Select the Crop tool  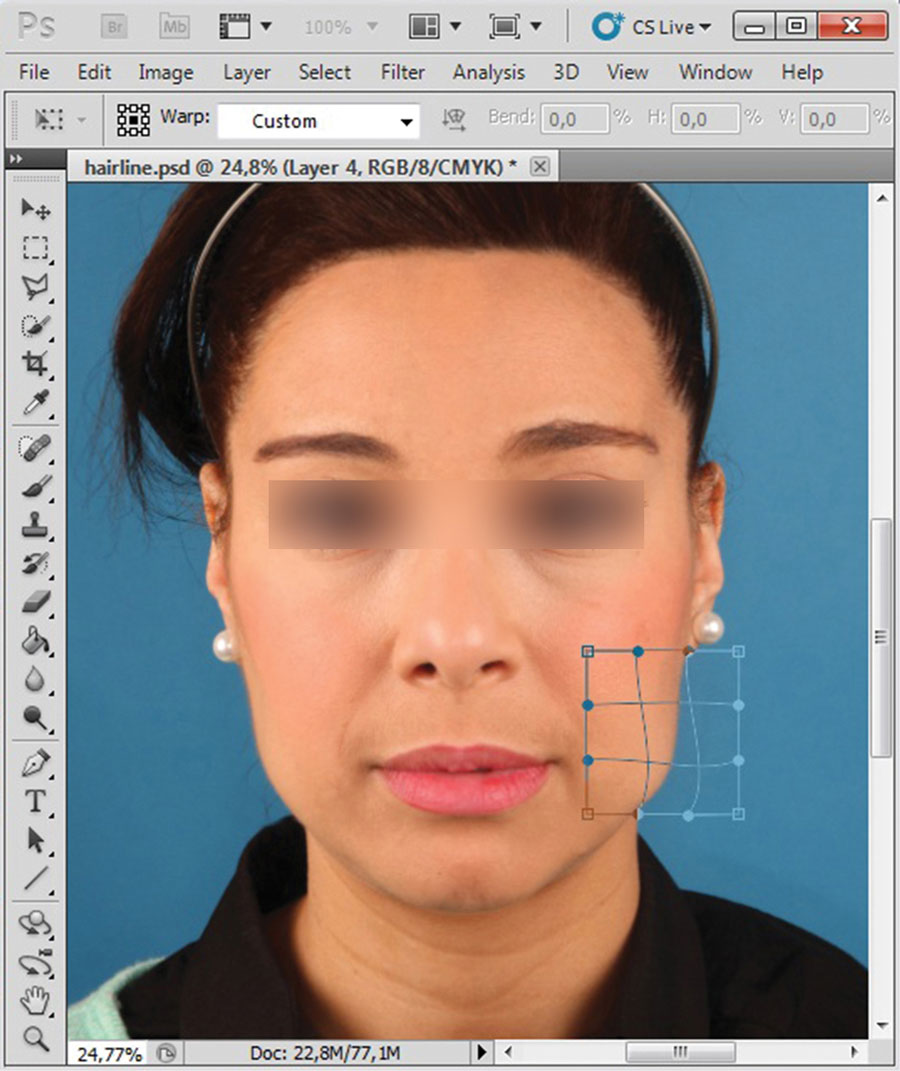coord(36,364)
